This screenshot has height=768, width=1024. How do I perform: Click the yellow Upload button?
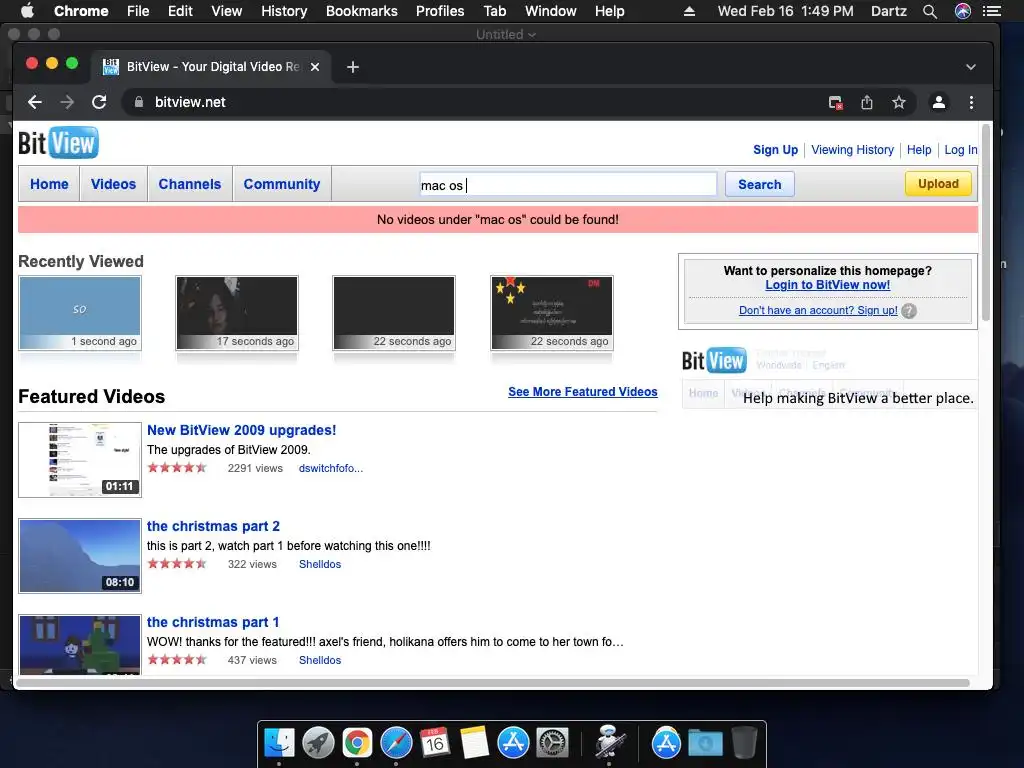[x=938, y=184]
